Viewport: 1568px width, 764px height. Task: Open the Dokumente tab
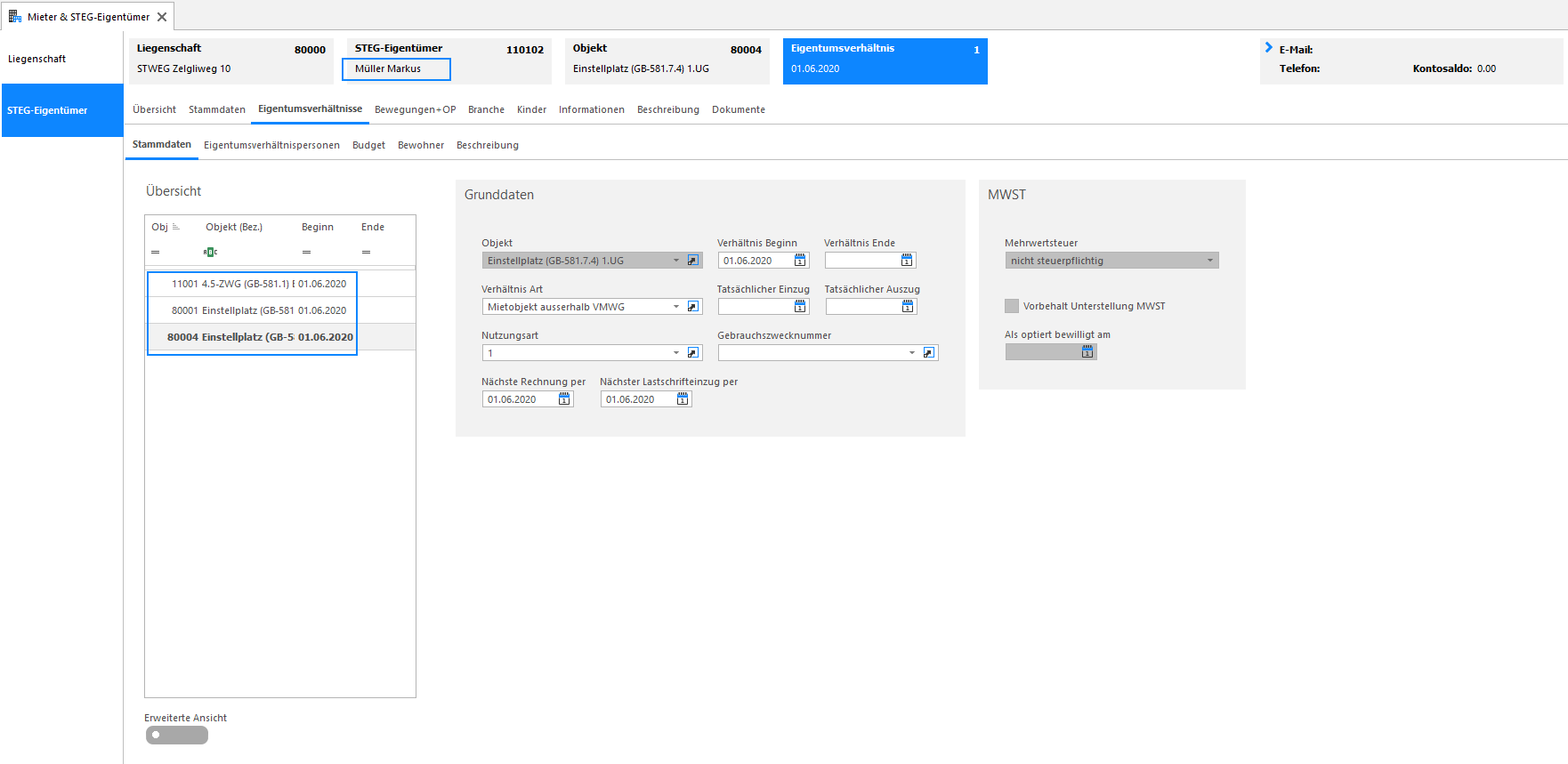pos(739,109)
